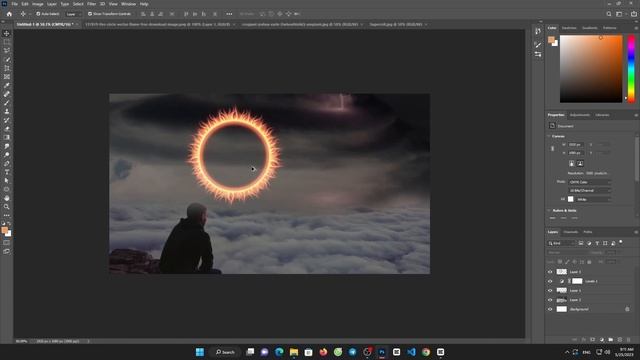Select the Gradient tool
The width and height of the screenshot is (640, 360).
click(7, 137)
